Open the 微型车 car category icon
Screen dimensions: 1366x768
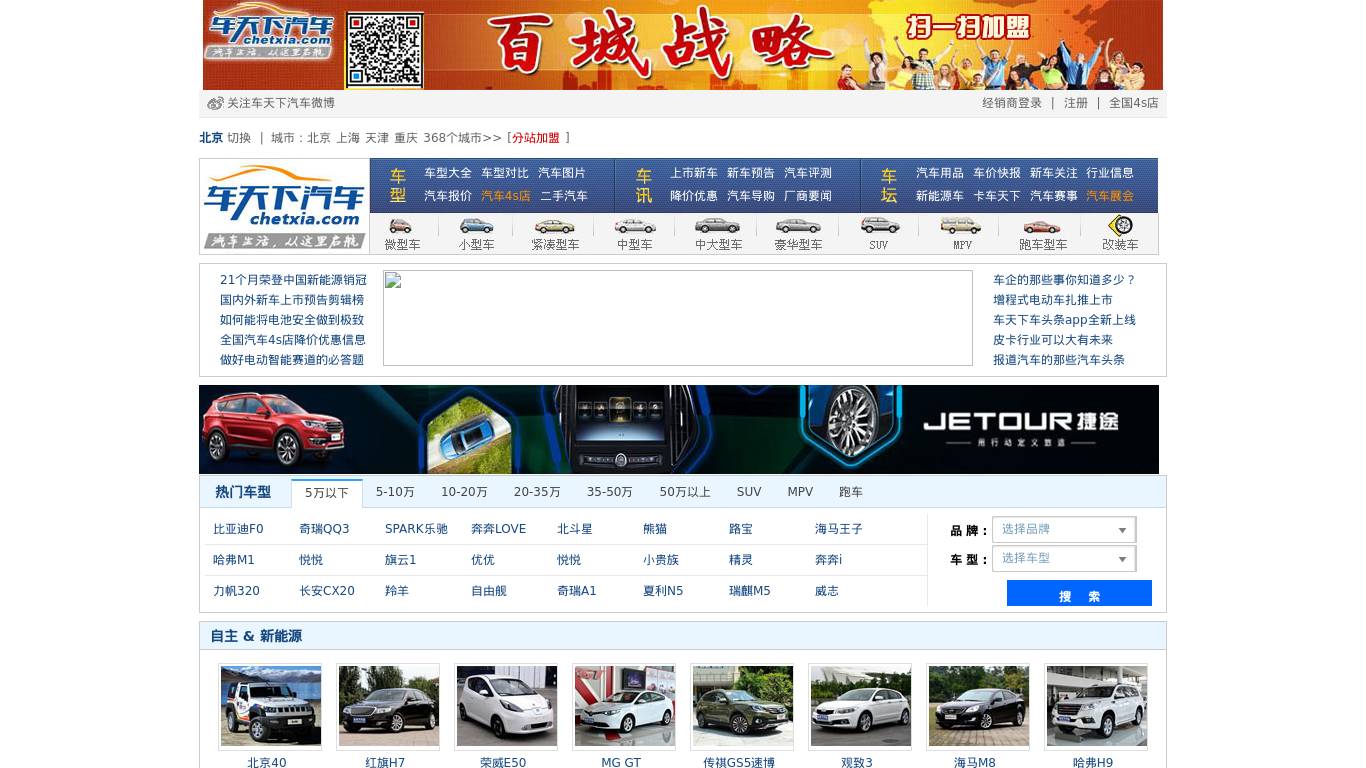coord(401,226)
